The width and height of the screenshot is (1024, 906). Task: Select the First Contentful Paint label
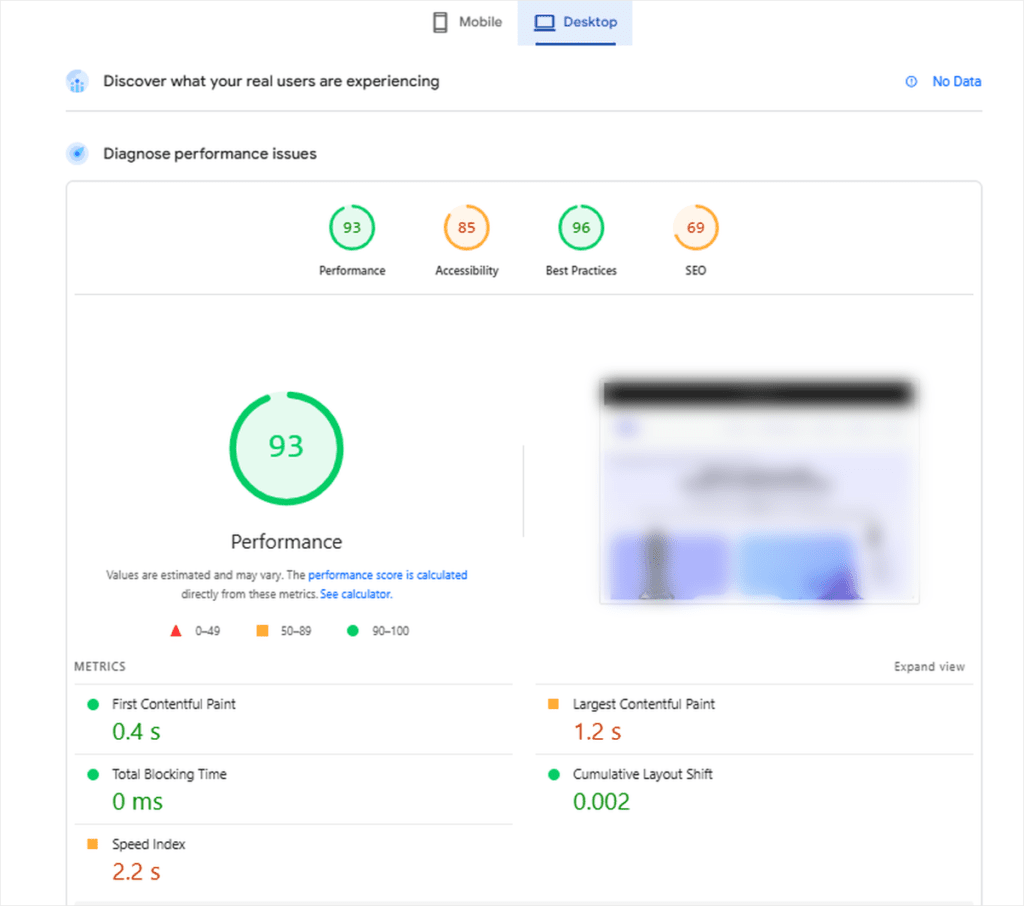coord(174,704)
